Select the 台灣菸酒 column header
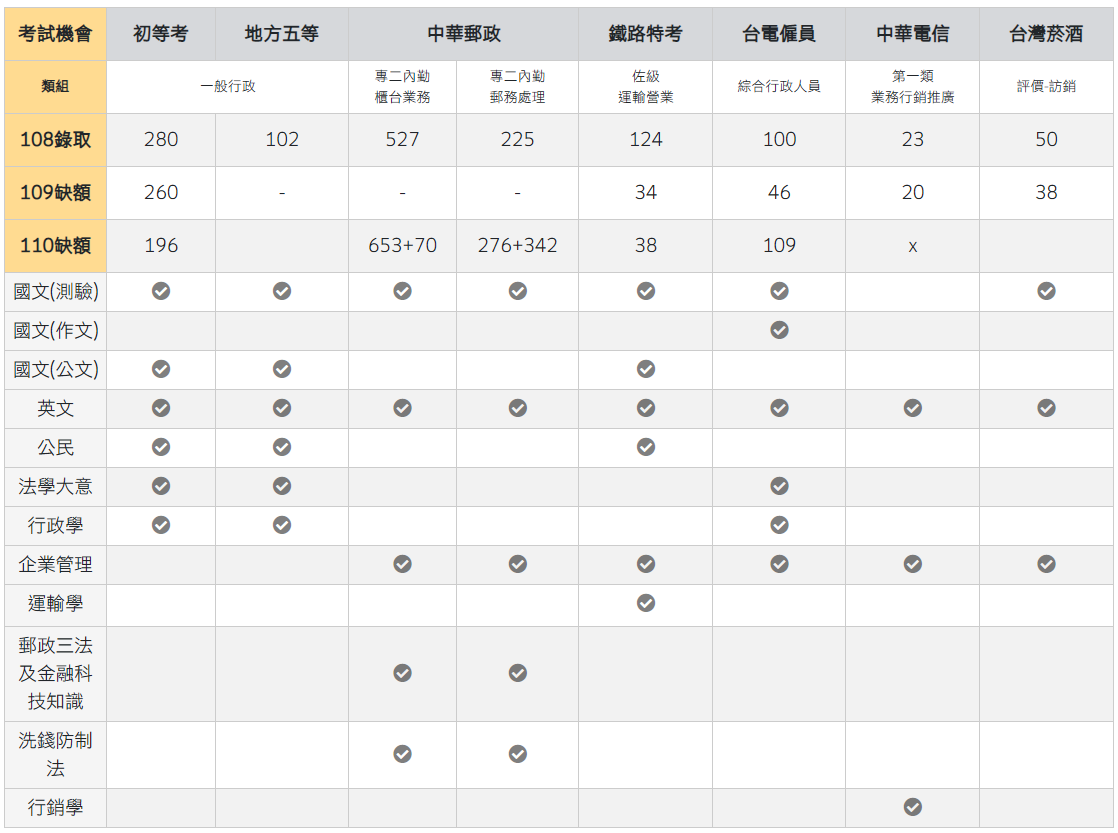This screenshot has width=1118, height=833. point(1047,34)
